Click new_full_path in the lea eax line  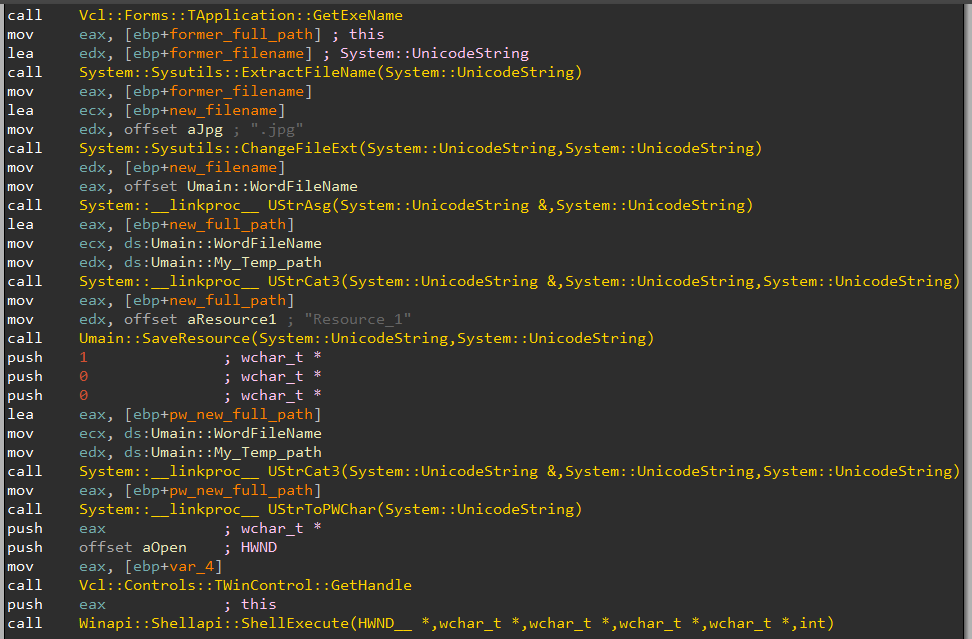[228, 224]
